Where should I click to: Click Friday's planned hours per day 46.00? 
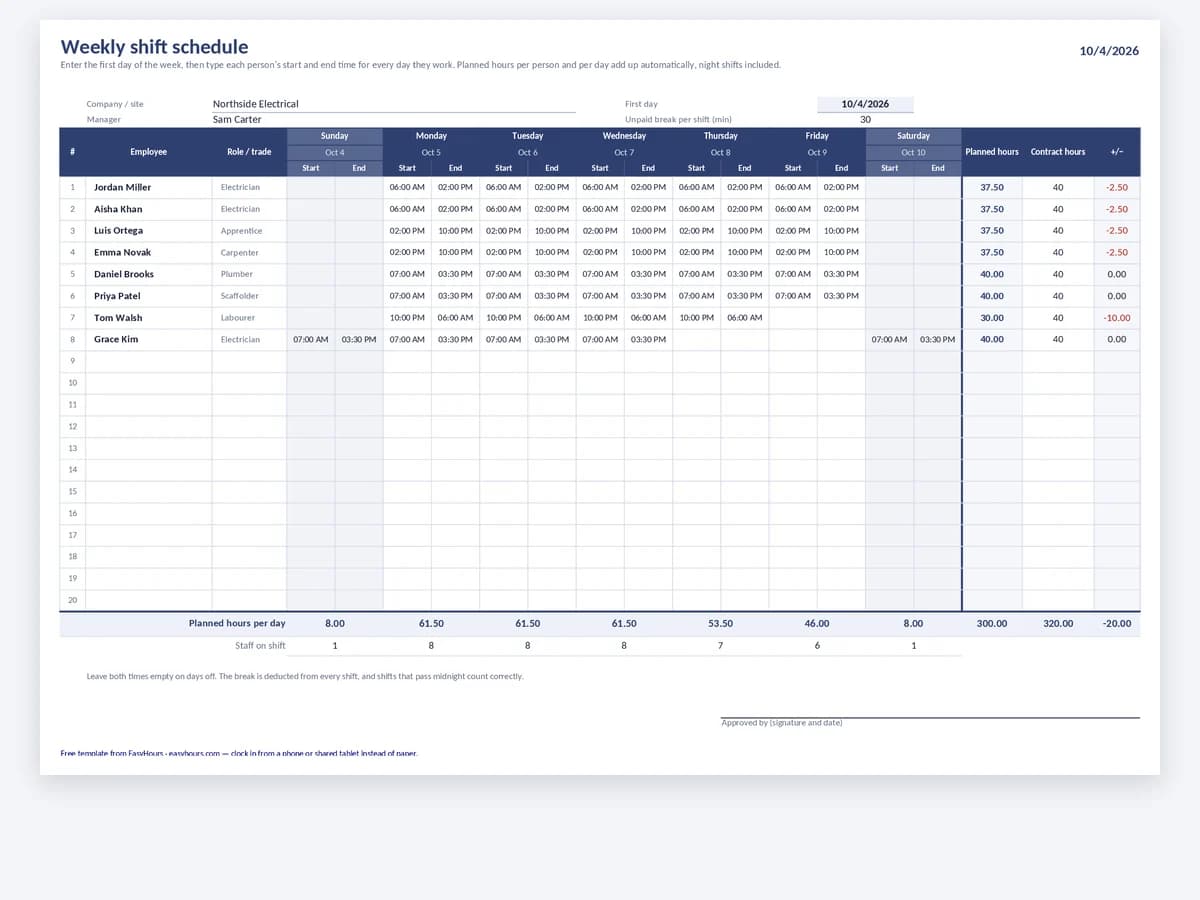817,624
